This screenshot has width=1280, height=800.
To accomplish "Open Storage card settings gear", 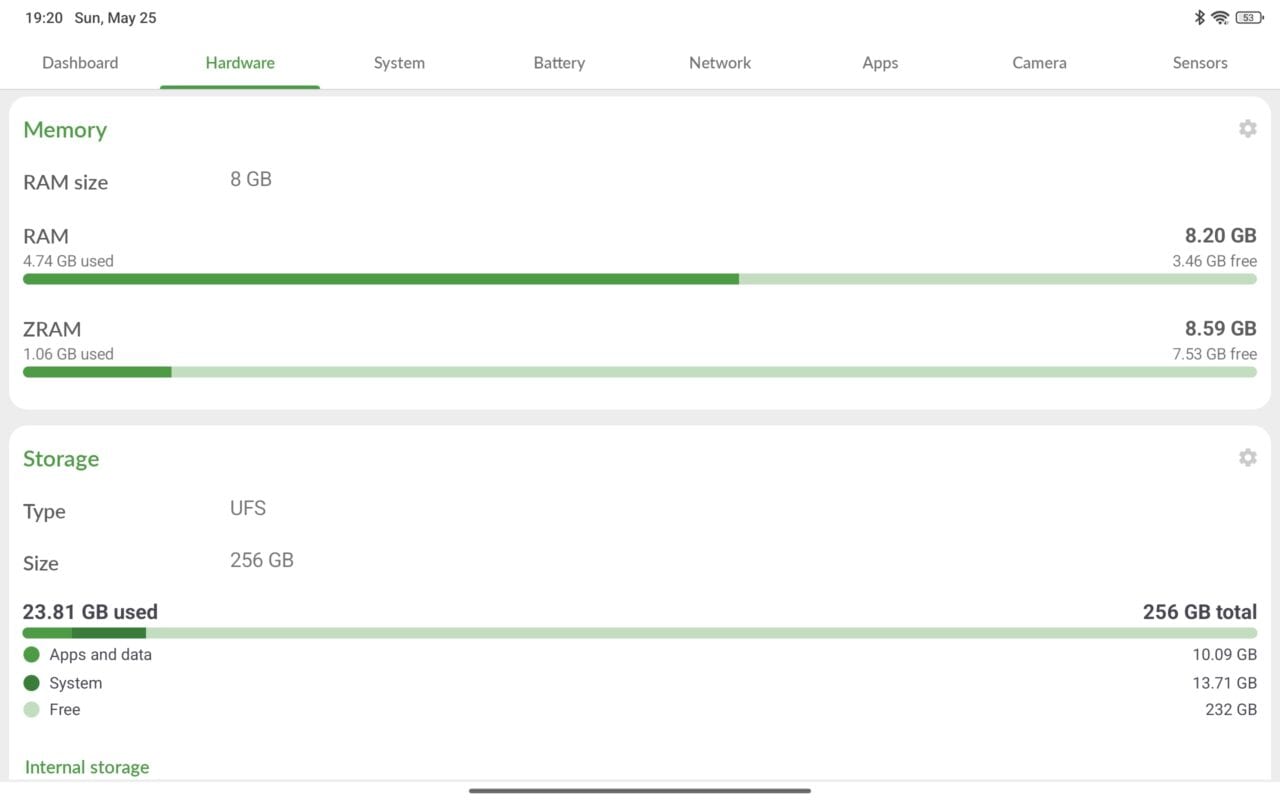I will pyautogui.click(x=1247, y=458).
